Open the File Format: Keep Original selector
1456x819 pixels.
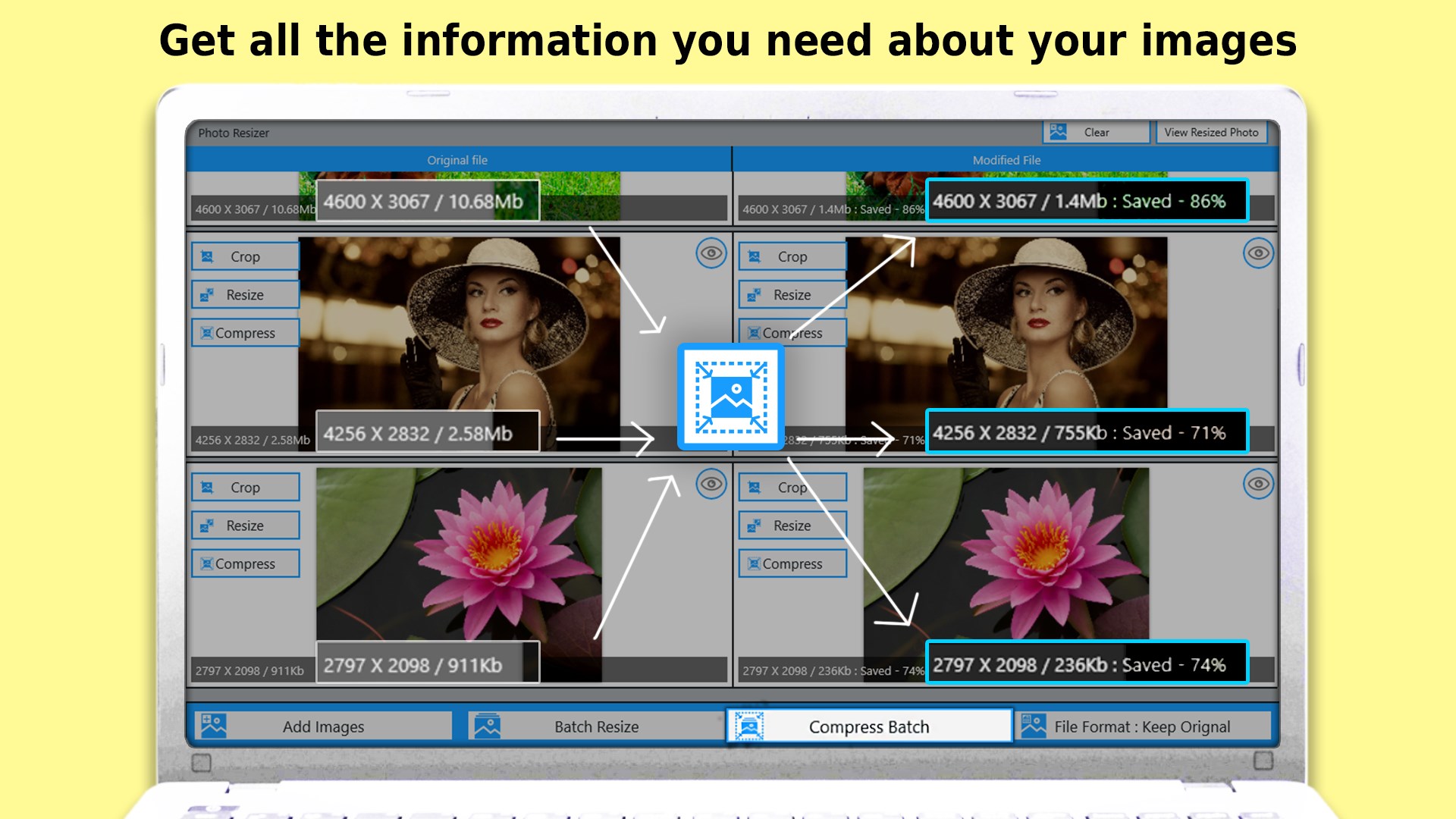[1142, 726]
